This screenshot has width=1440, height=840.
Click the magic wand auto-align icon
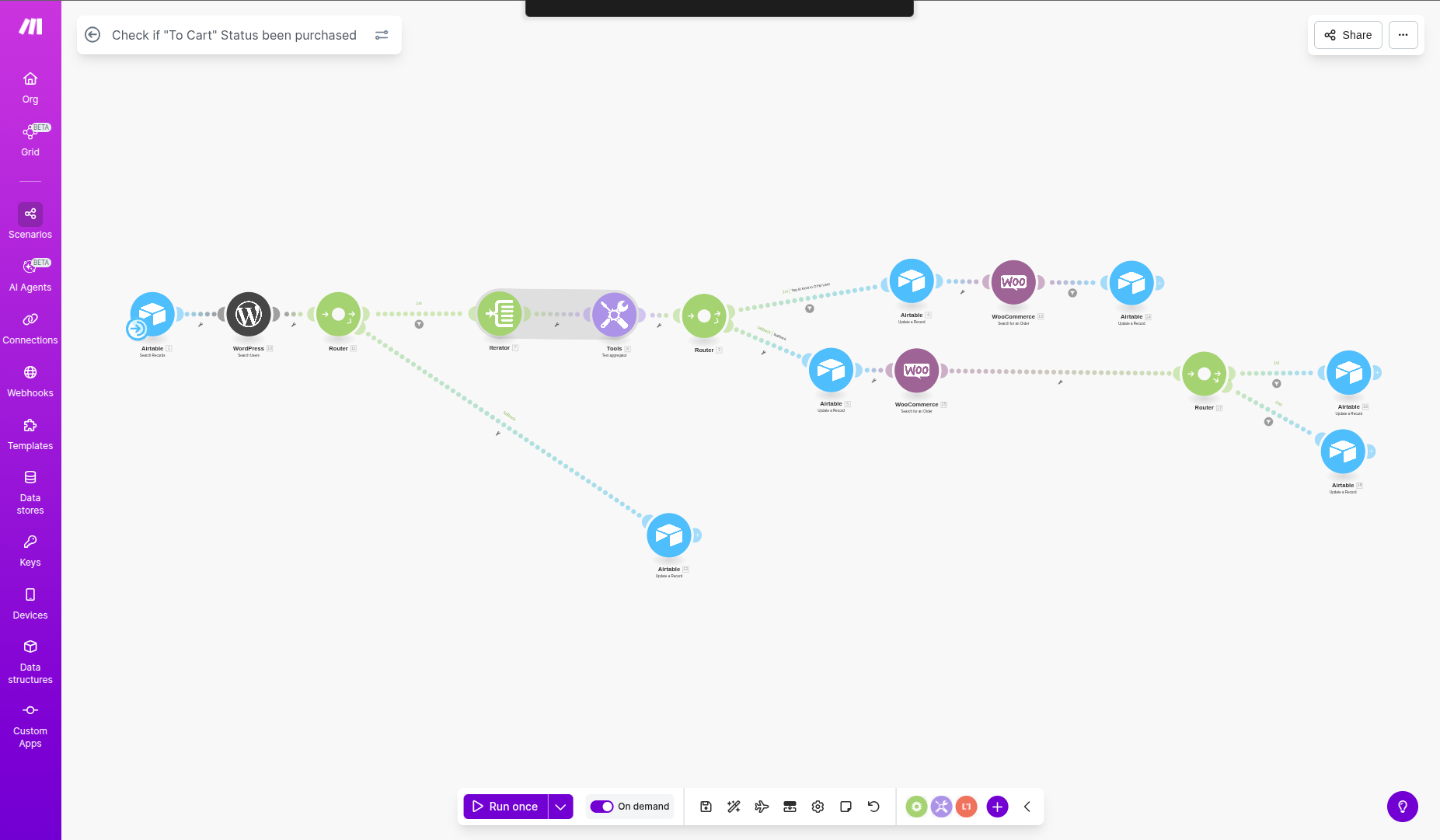(734, 807)
